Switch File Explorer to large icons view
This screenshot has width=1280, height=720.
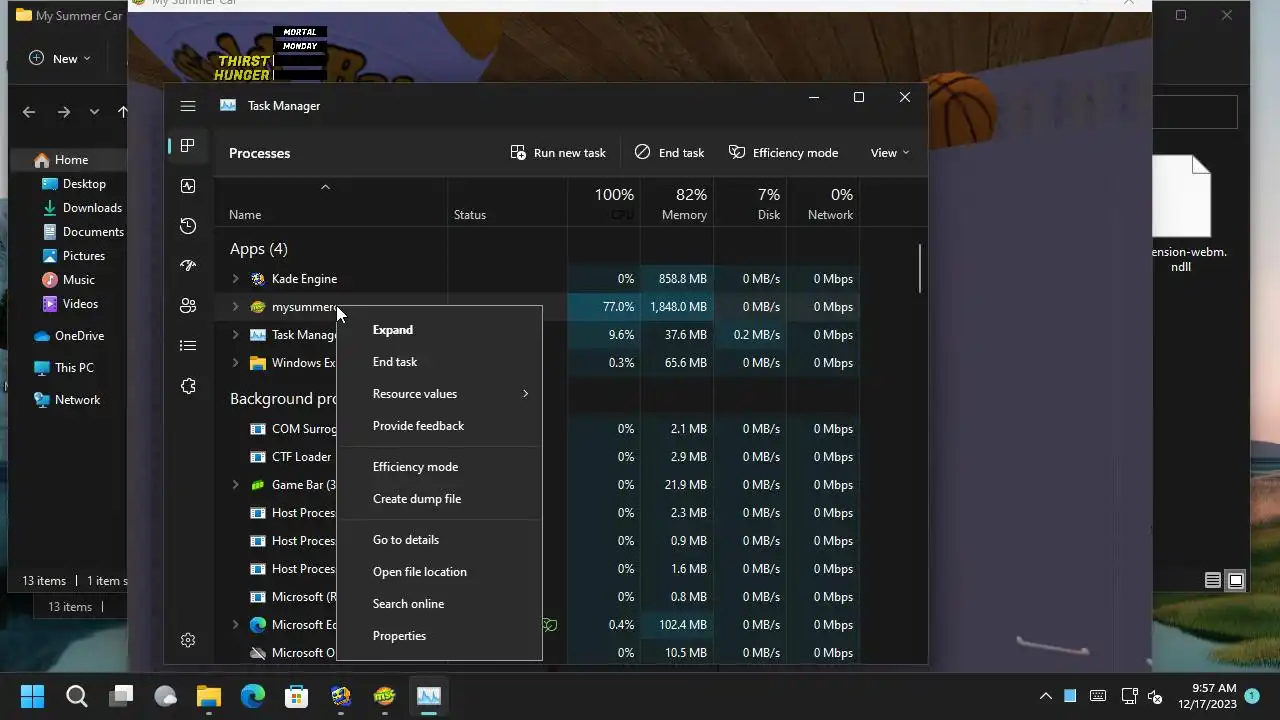pyautogui.click(x=1236, y=580)
